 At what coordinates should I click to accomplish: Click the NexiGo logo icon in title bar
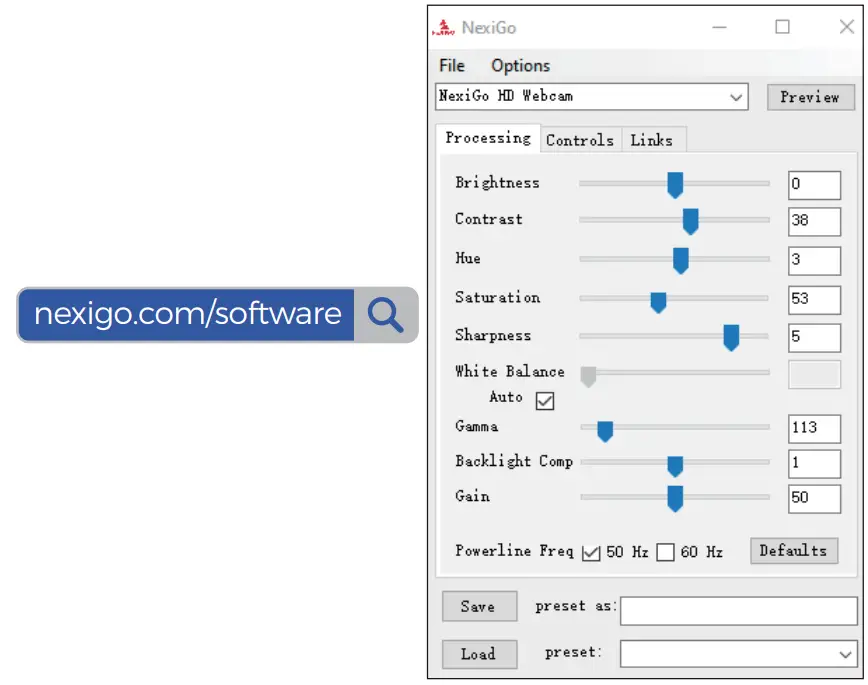[443, 27]
